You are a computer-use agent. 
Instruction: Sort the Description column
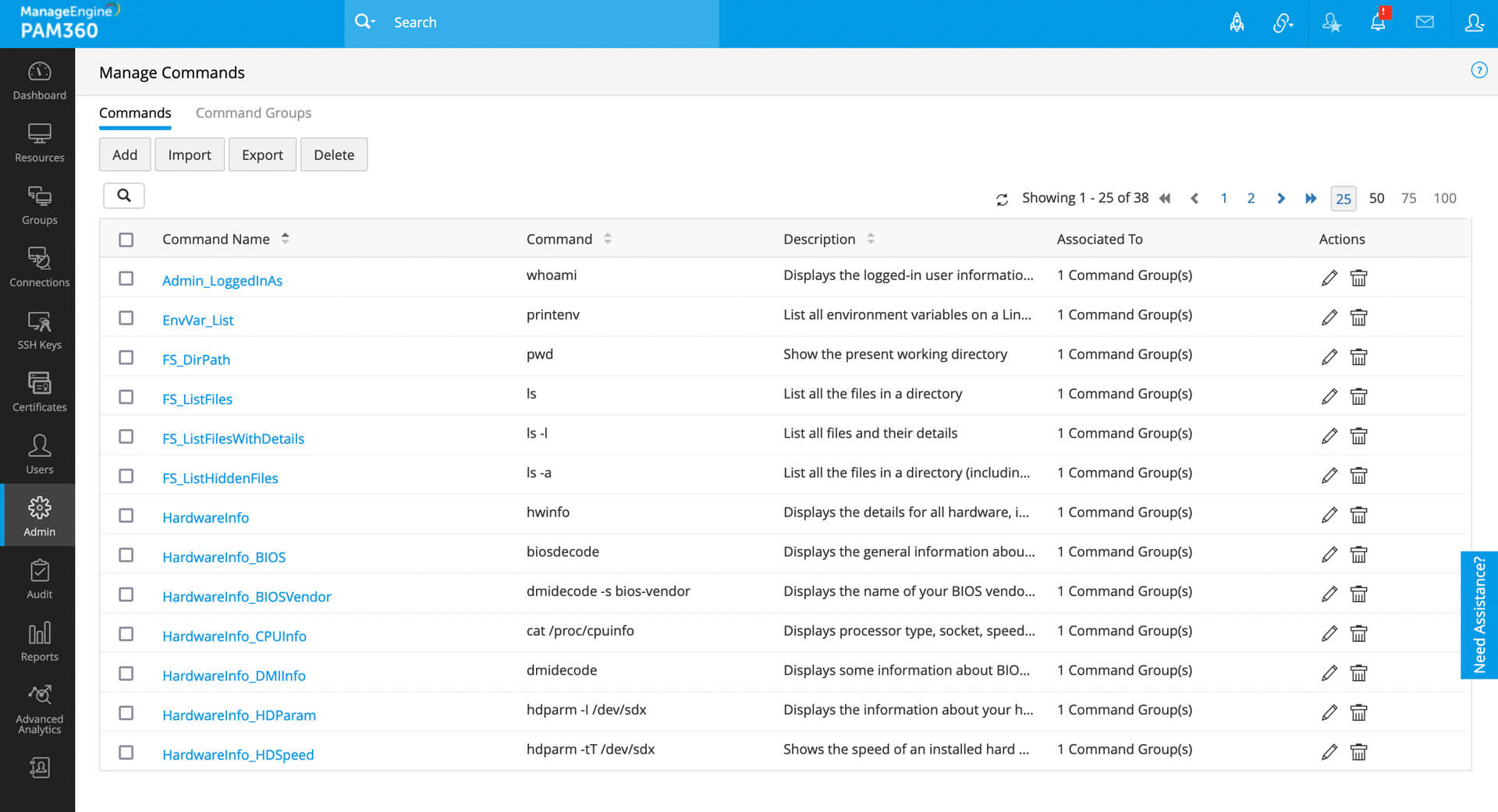[x=871, y=238]
